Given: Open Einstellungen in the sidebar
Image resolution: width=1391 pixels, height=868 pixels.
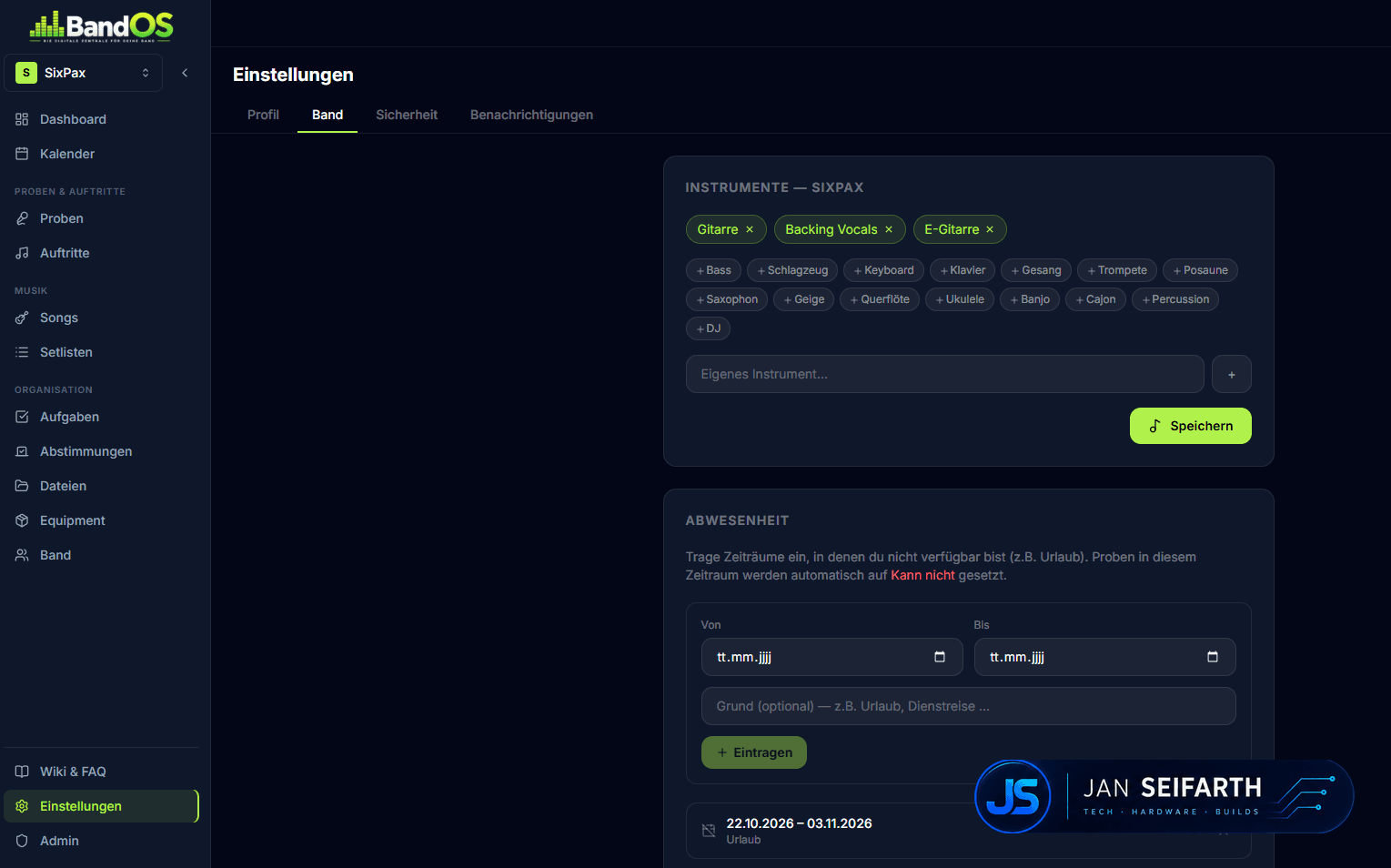Looking at the screenshot, I should tap(100, 806).
